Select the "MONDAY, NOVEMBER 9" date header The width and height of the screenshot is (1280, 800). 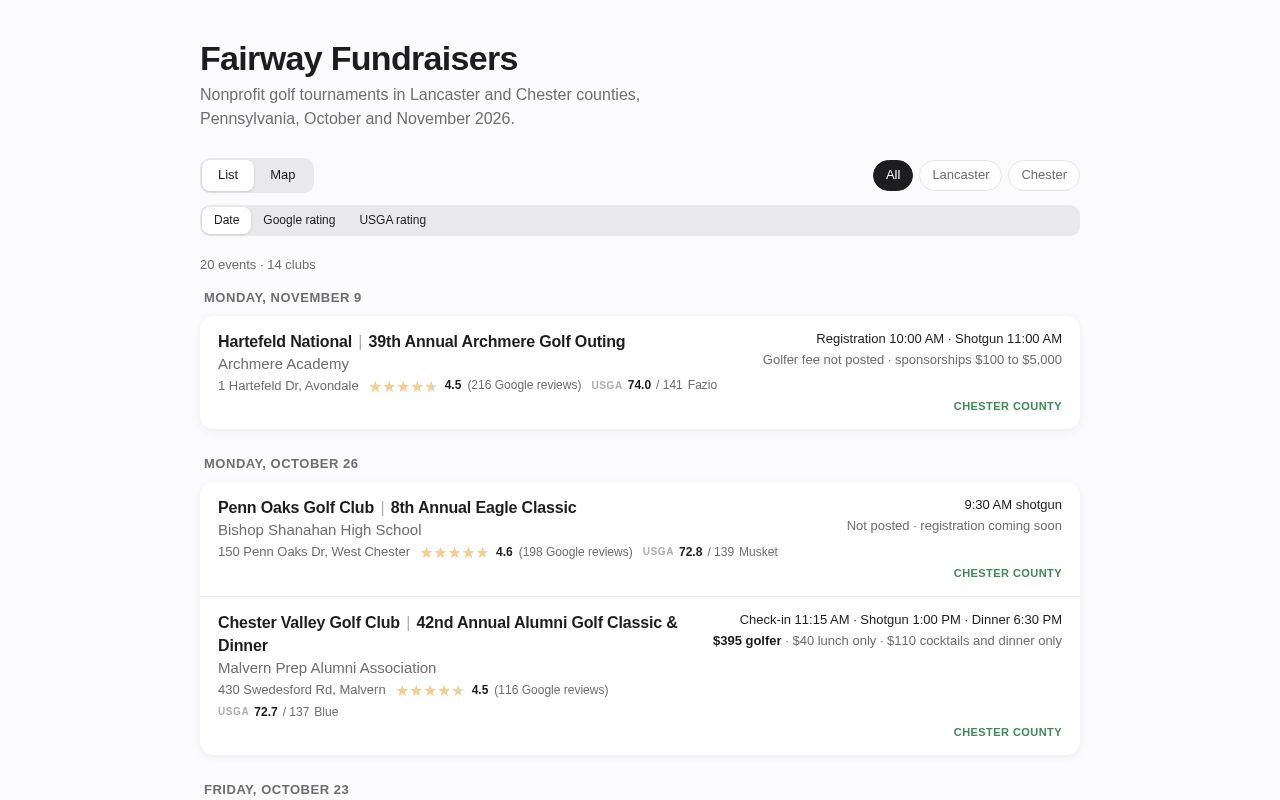[283, 298]
